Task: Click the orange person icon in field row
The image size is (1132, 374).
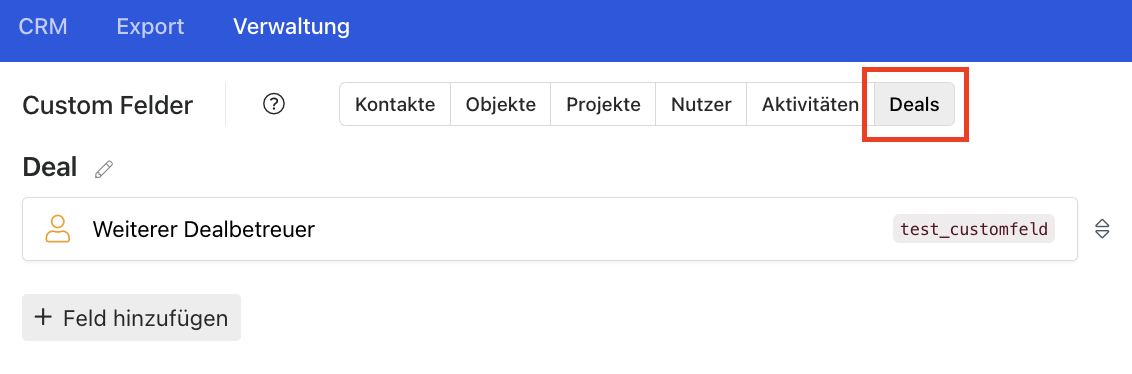Action: click(x=58, y=229)
